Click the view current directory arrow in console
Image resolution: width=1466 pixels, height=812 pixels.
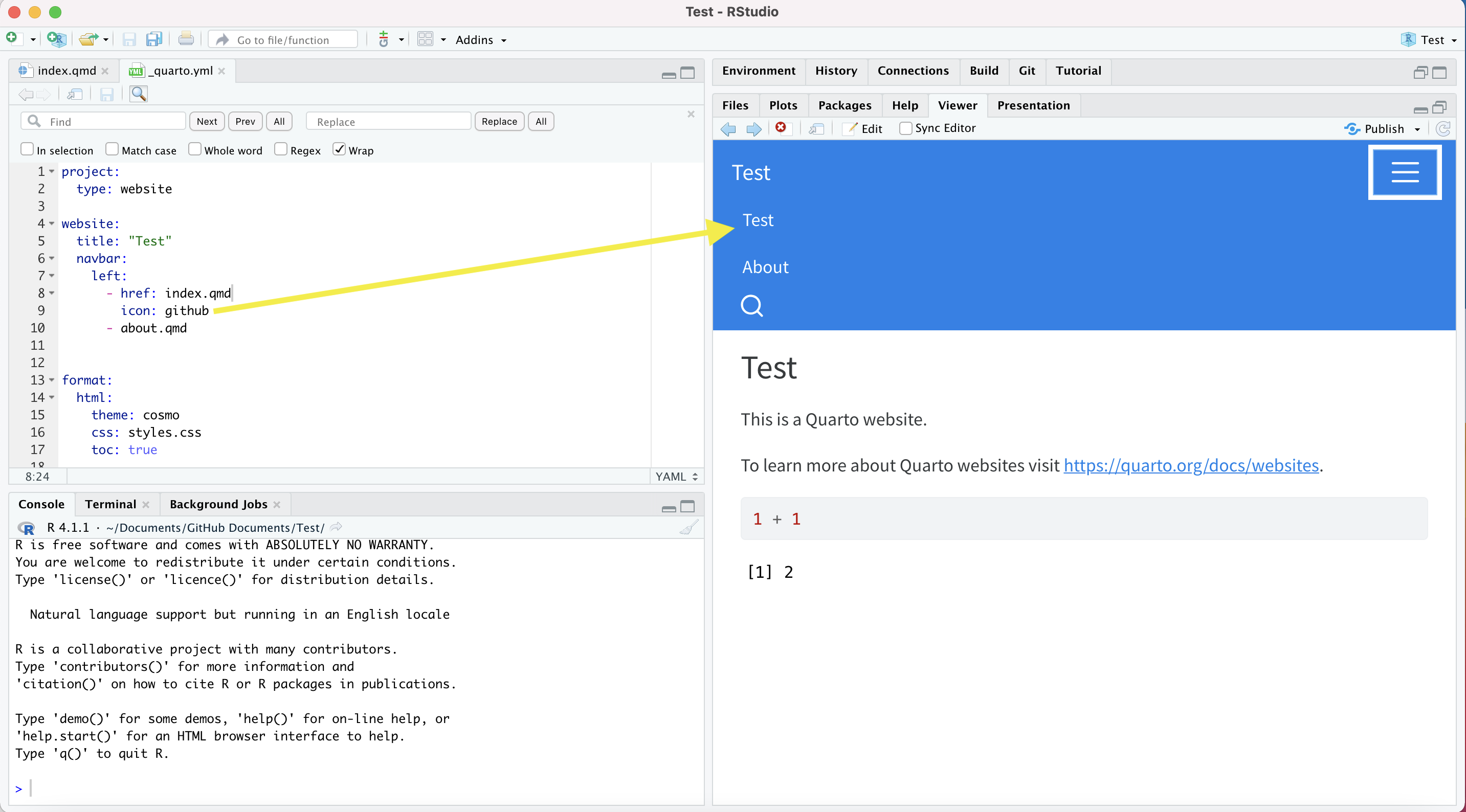pos(337,527)
